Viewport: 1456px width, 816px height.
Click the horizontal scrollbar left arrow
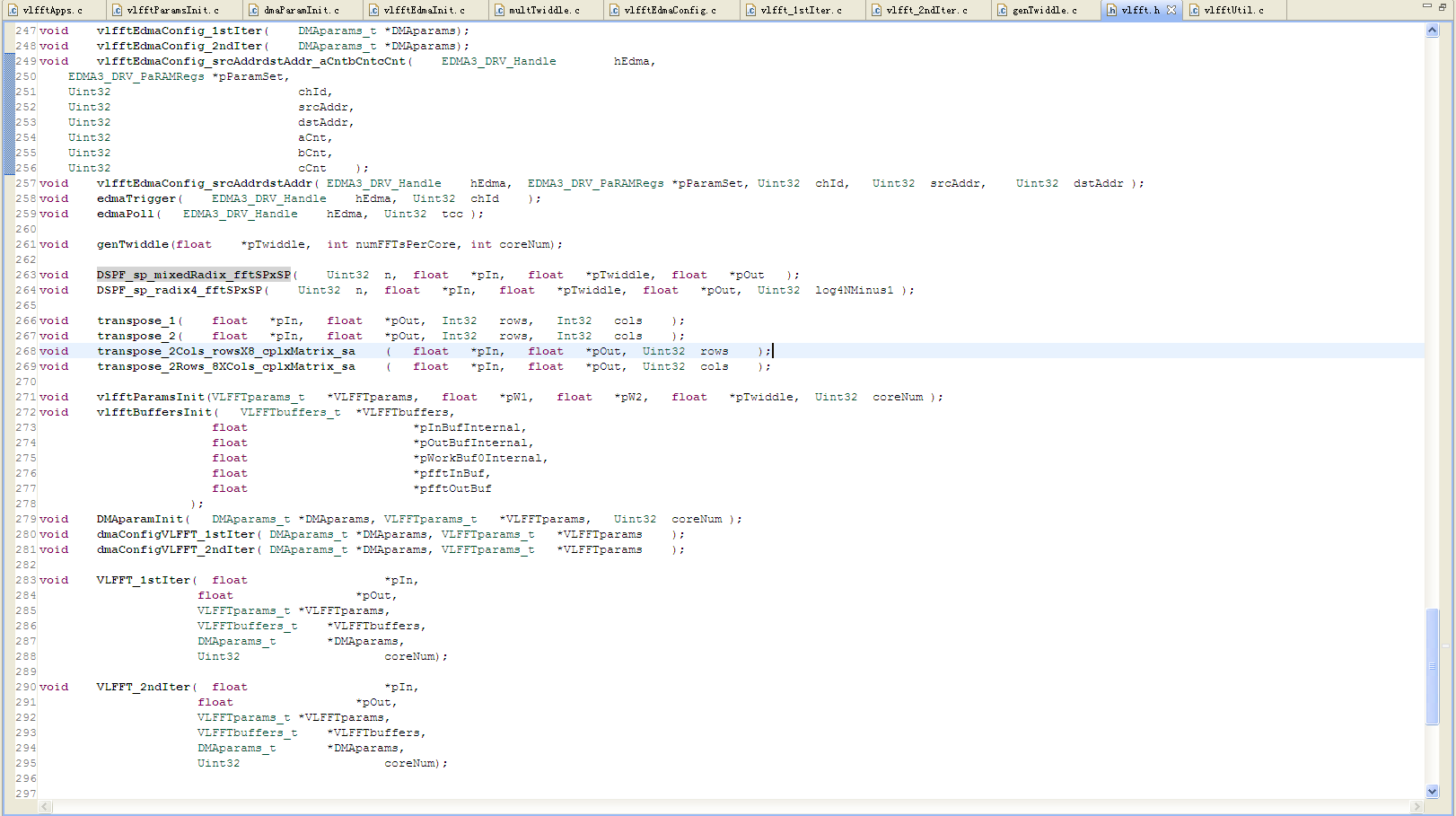click(x=45, y=806)
